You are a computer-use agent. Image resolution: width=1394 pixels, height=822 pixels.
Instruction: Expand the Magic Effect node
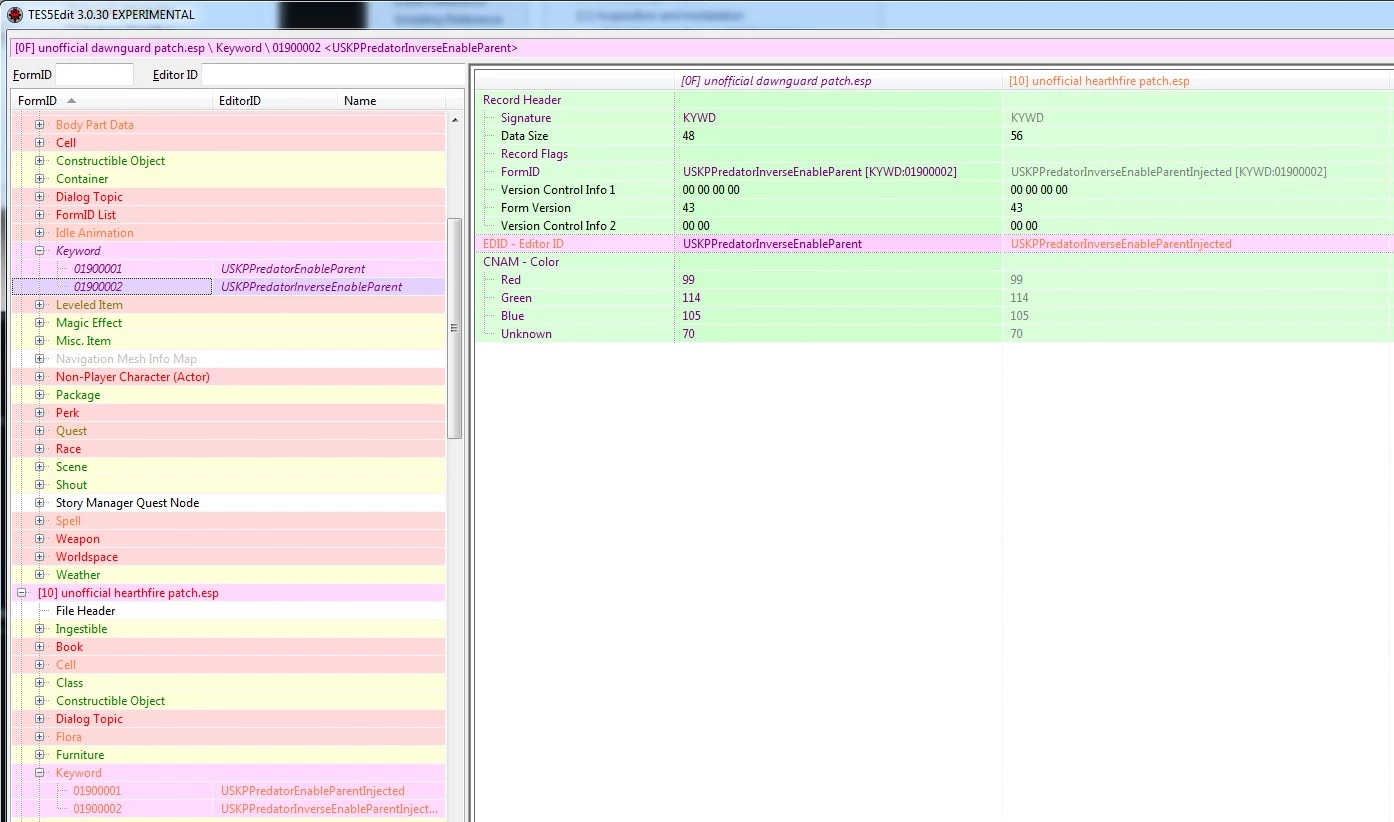[x=40, y=323]
